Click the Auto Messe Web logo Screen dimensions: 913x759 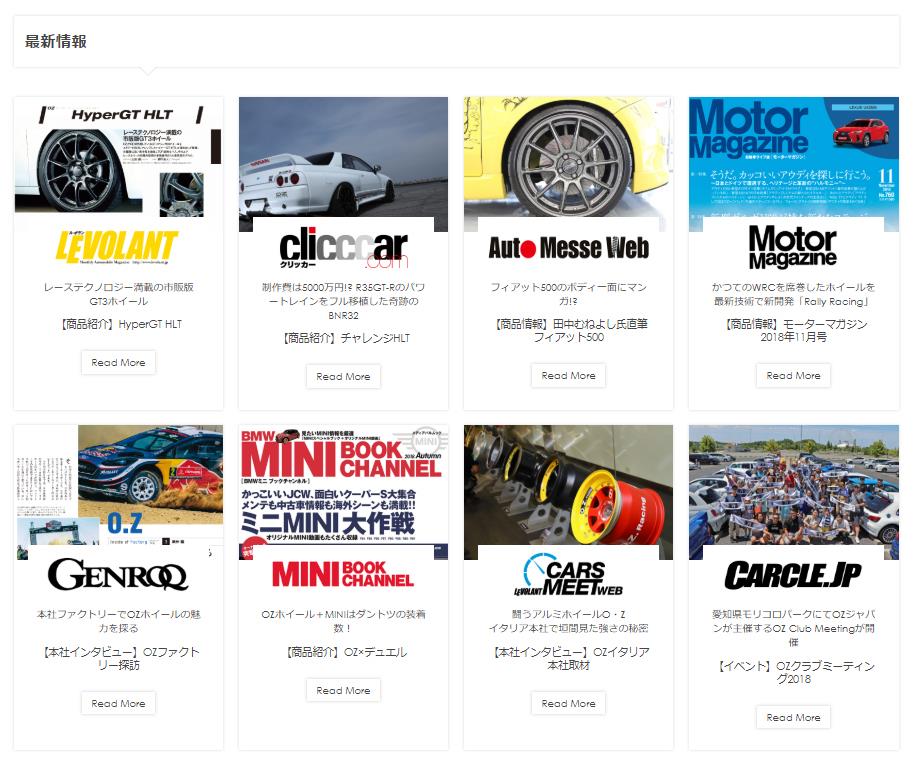point(568,248)
